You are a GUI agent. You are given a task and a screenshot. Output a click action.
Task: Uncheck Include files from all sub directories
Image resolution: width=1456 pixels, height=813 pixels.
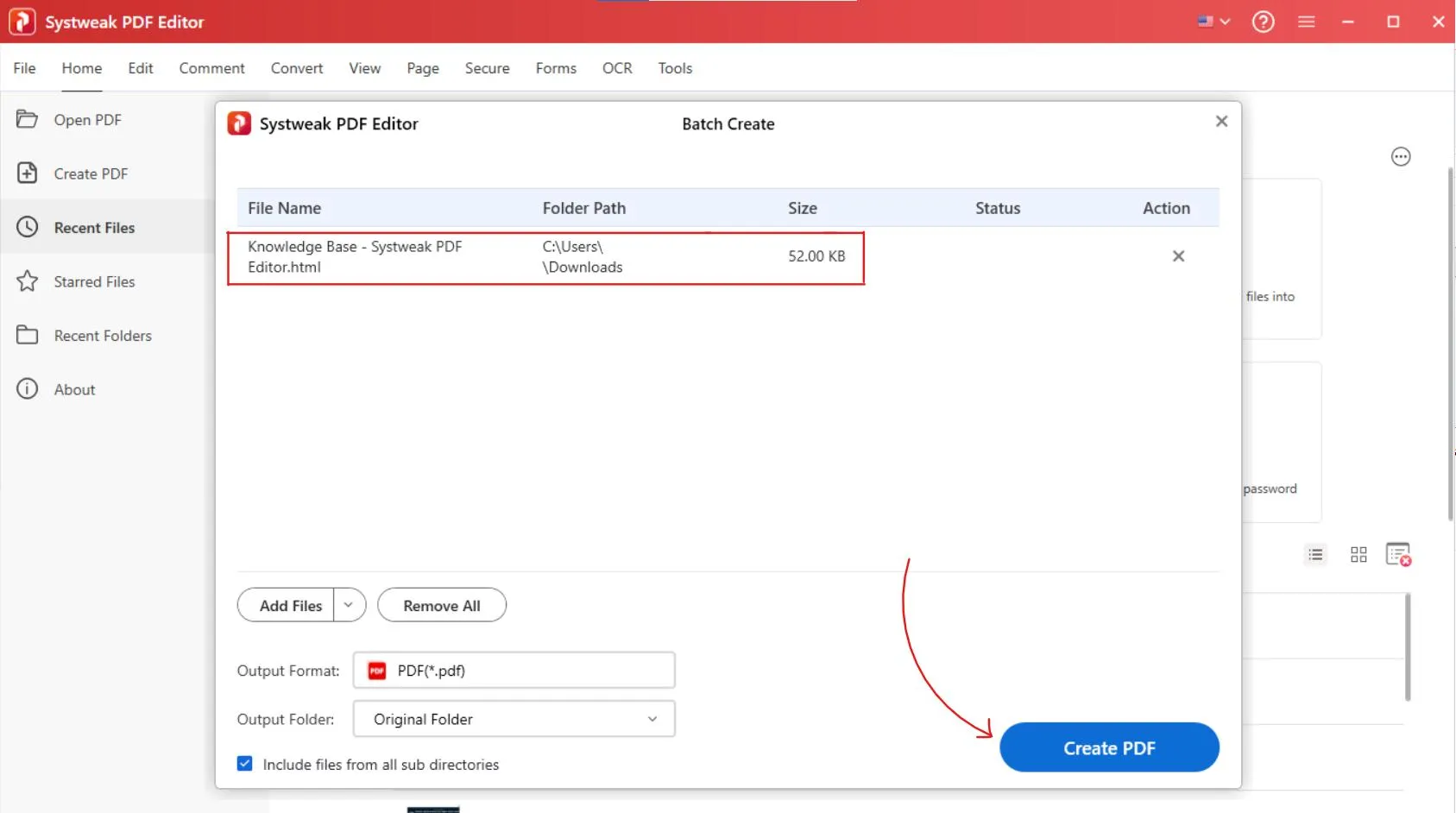pos(244,763)
